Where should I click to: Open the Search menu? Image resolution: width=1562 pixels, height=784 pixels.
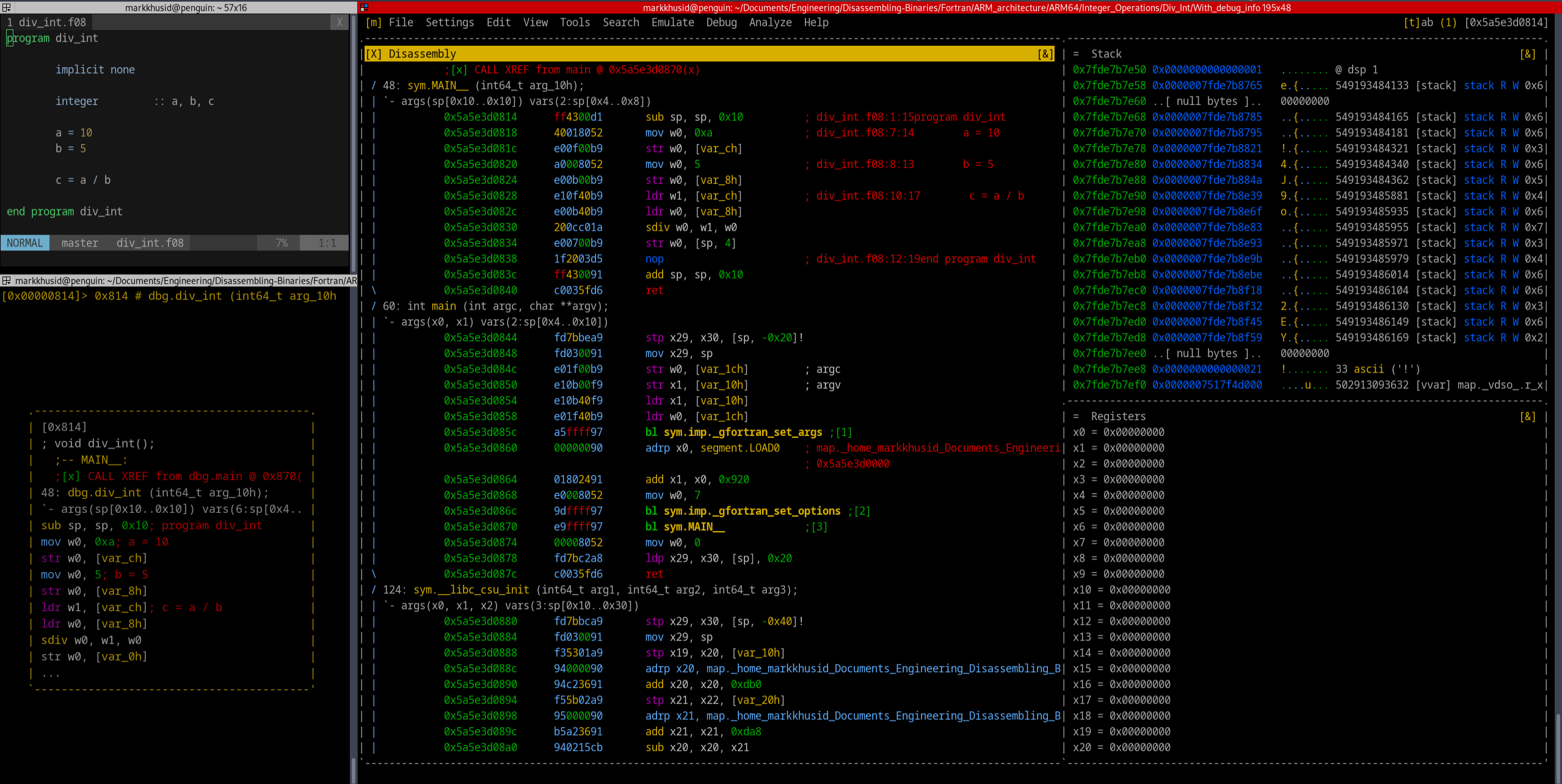[x=620, y=23]
